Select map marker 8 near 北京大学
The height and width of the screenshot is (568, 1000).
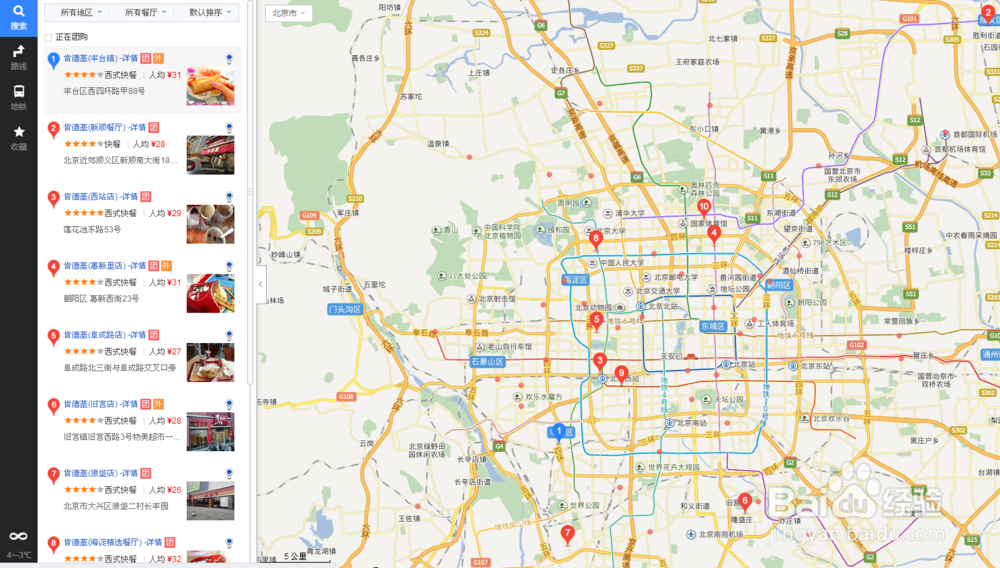(596, 240)
